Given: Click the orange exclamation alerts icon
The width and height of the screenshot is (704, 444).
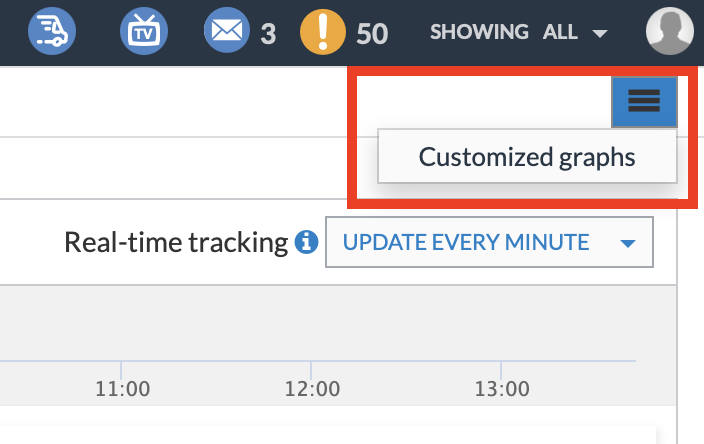Looking at the screenshot, I should tap(322, 31).
